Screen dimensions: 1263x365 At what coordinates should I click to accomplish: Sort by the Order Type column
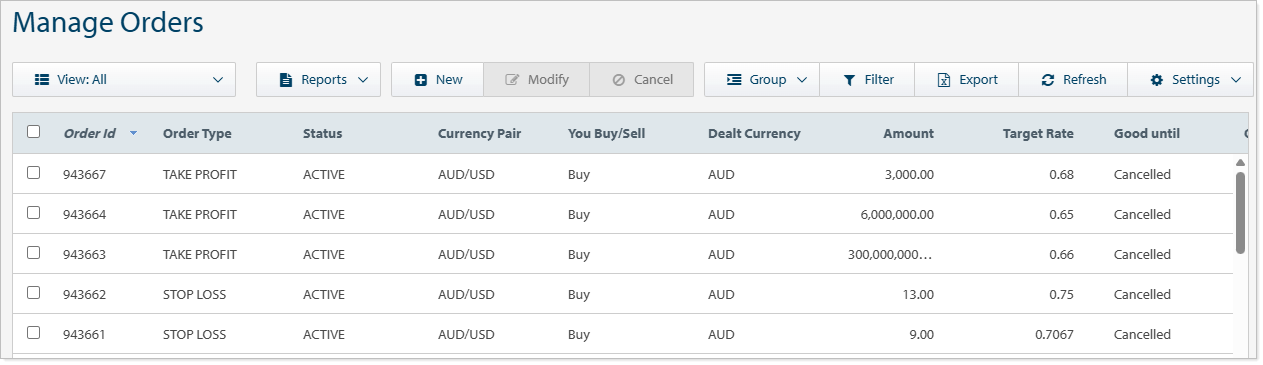click(197, 133)
